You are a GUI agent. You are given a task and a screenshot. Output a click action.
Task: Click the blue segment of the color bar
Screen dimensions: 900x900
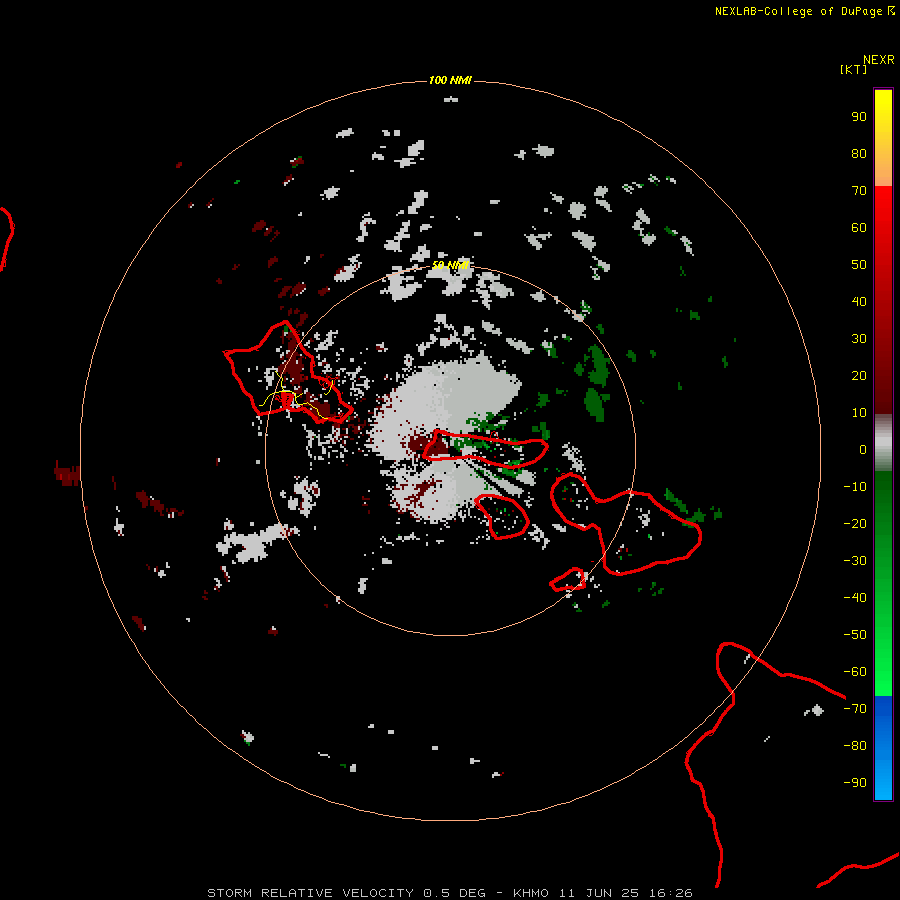tap(883, 748)
